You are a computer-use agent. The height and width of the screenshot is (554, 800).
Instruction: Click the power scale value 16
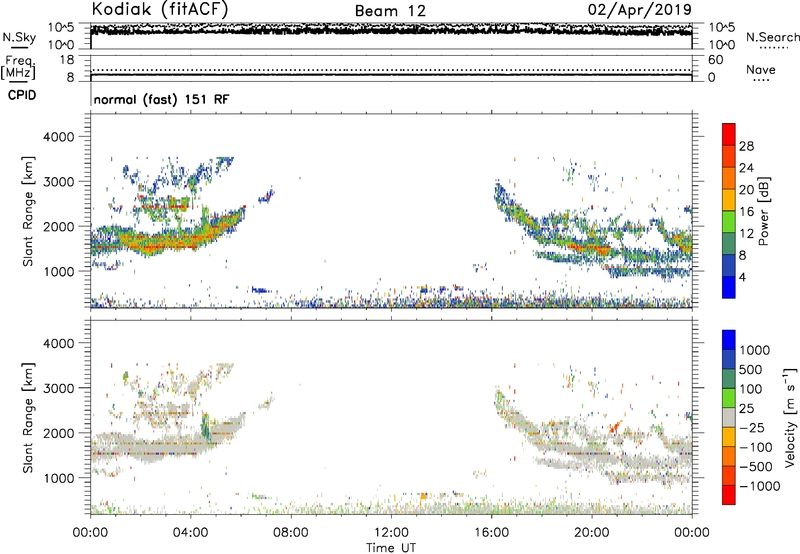tap(746, 212)
